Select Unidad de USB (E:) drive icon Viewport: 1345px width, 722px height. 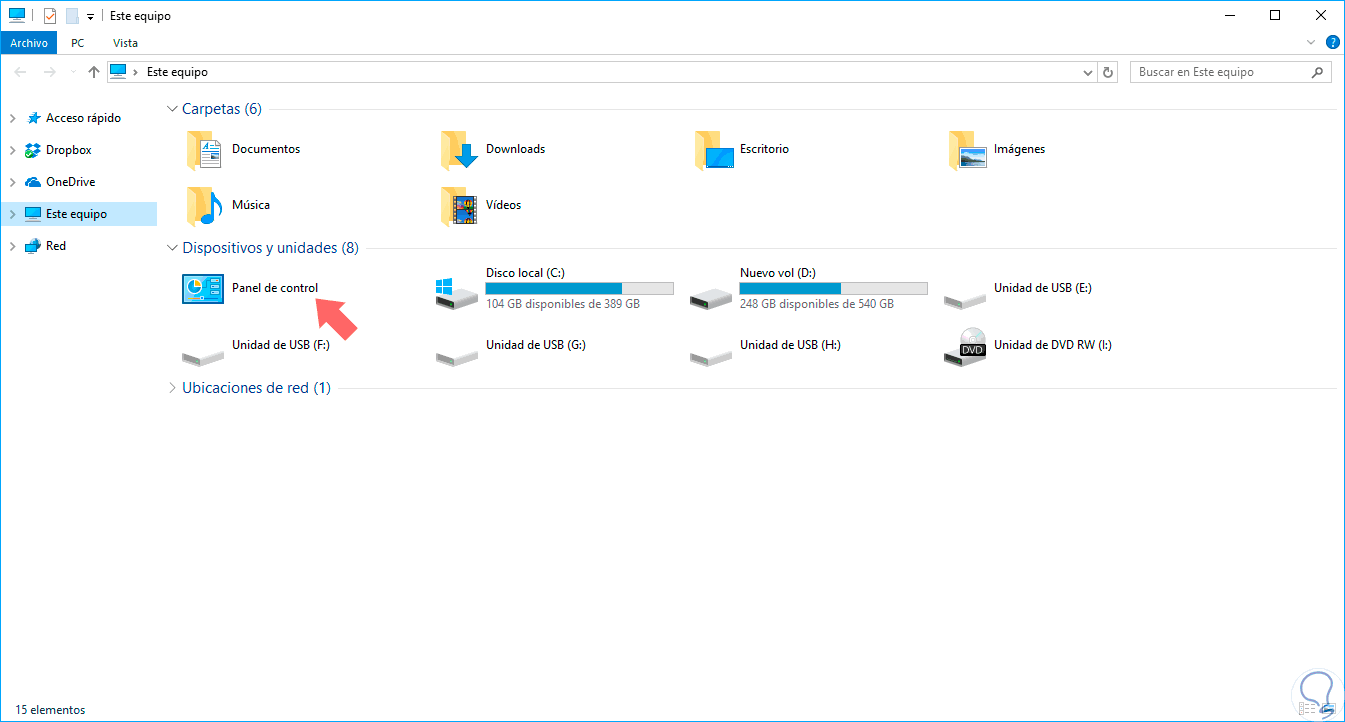964,298
